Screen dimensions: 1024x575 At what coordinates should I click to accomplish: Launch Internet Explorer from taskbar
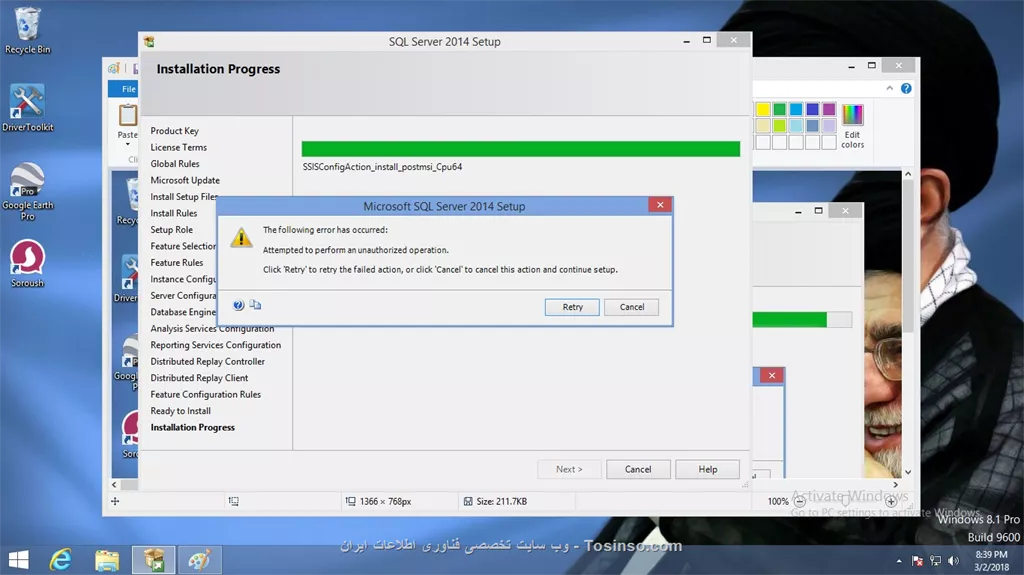coord(61,560)
